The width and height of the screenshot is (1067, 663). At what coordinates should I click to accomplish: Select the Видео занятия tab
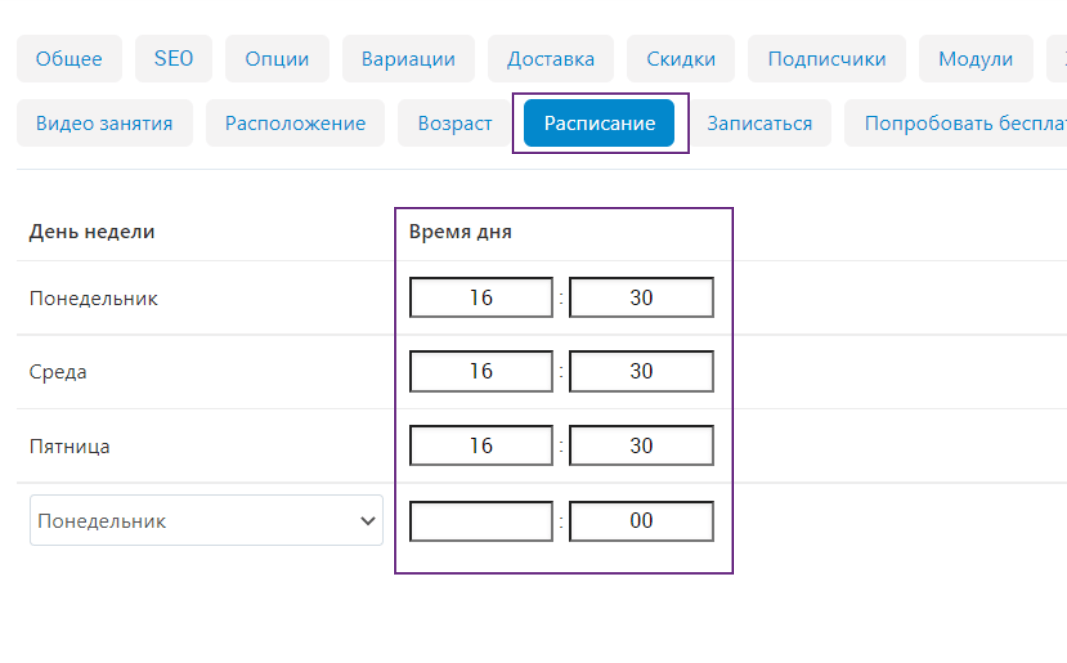tap(104, 123)
